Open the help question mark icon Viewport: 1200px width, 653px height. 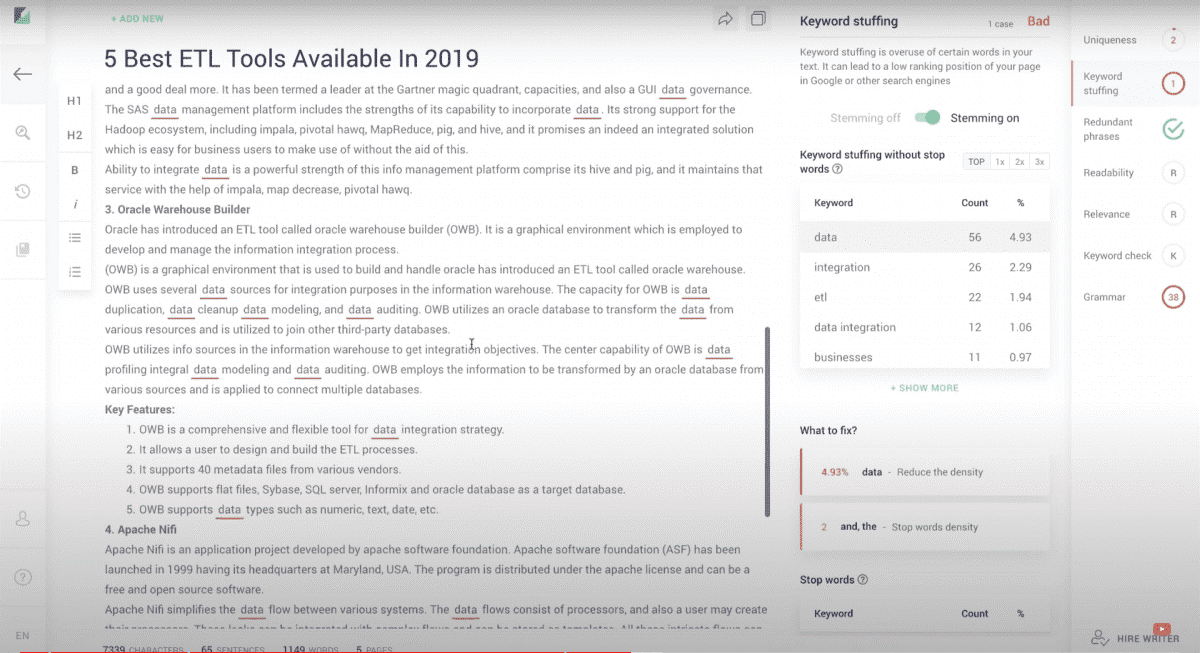pos(22,577)
